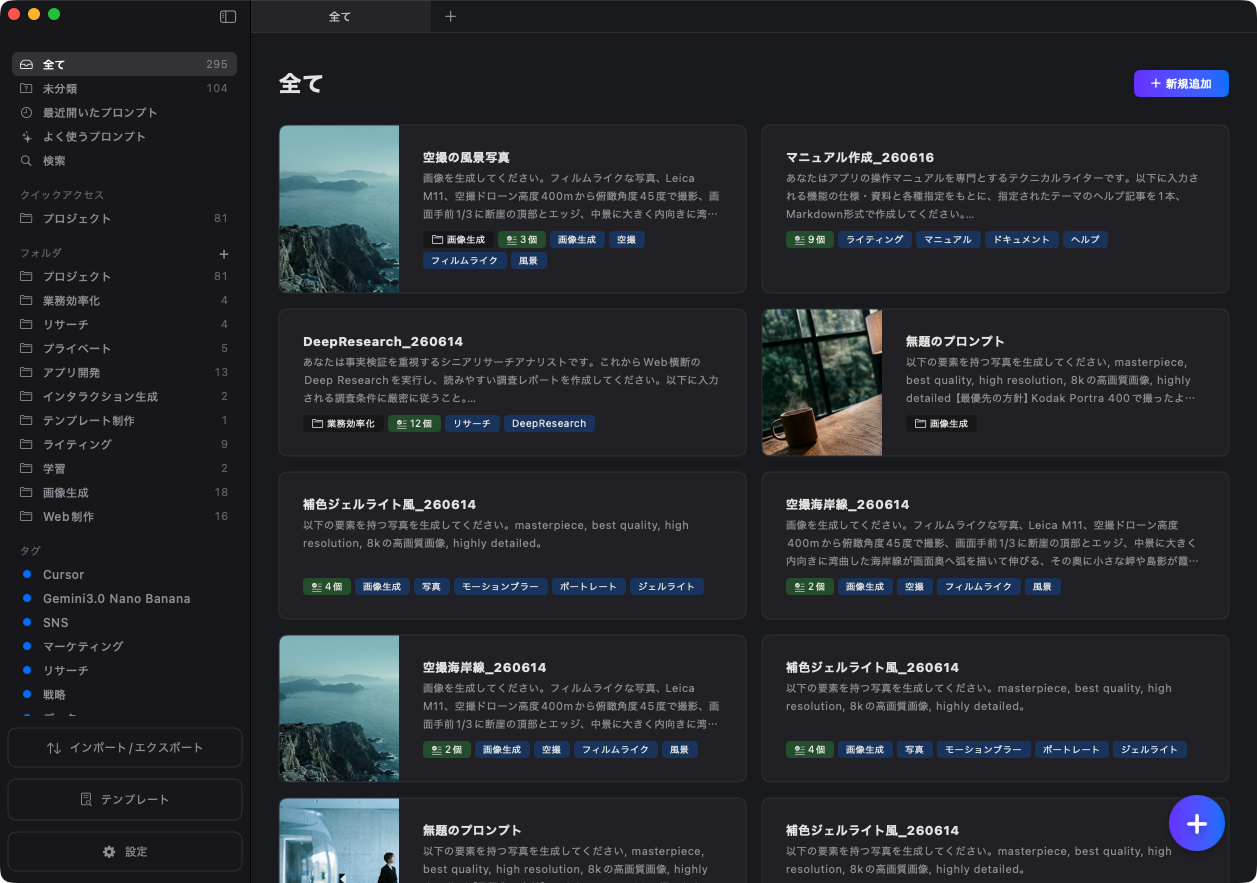The height and width of the screenshot is (883, 1257).
Task: Click the 新規追加 button
Action: tap(1181, 84)
